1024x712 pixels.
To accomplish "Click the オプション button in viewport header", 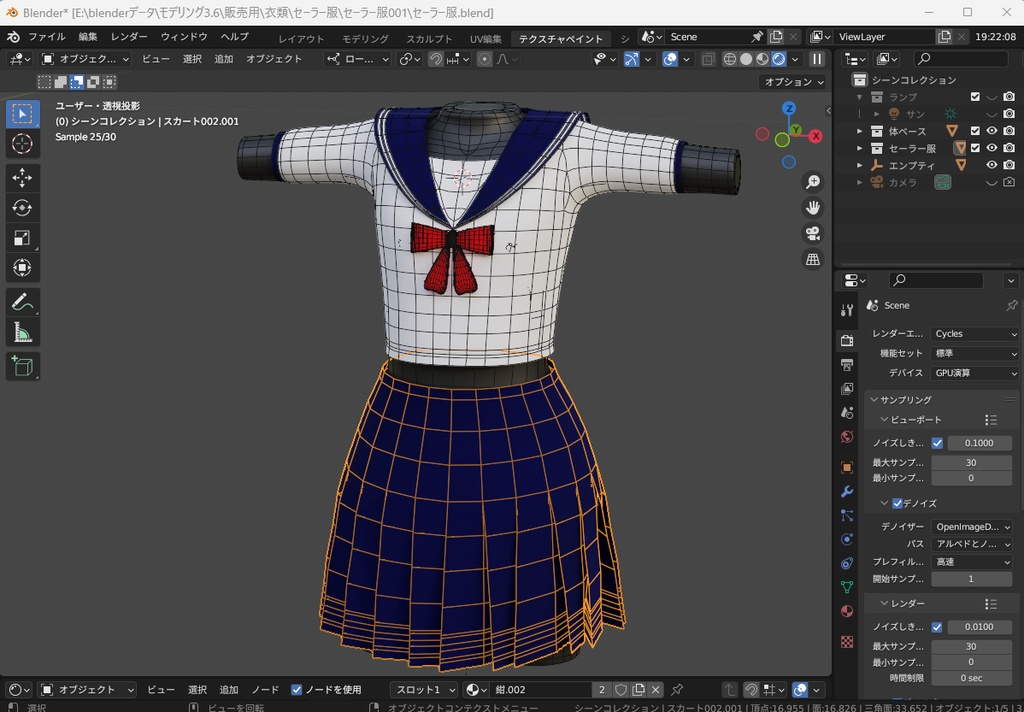I will (x=791, y=82).
